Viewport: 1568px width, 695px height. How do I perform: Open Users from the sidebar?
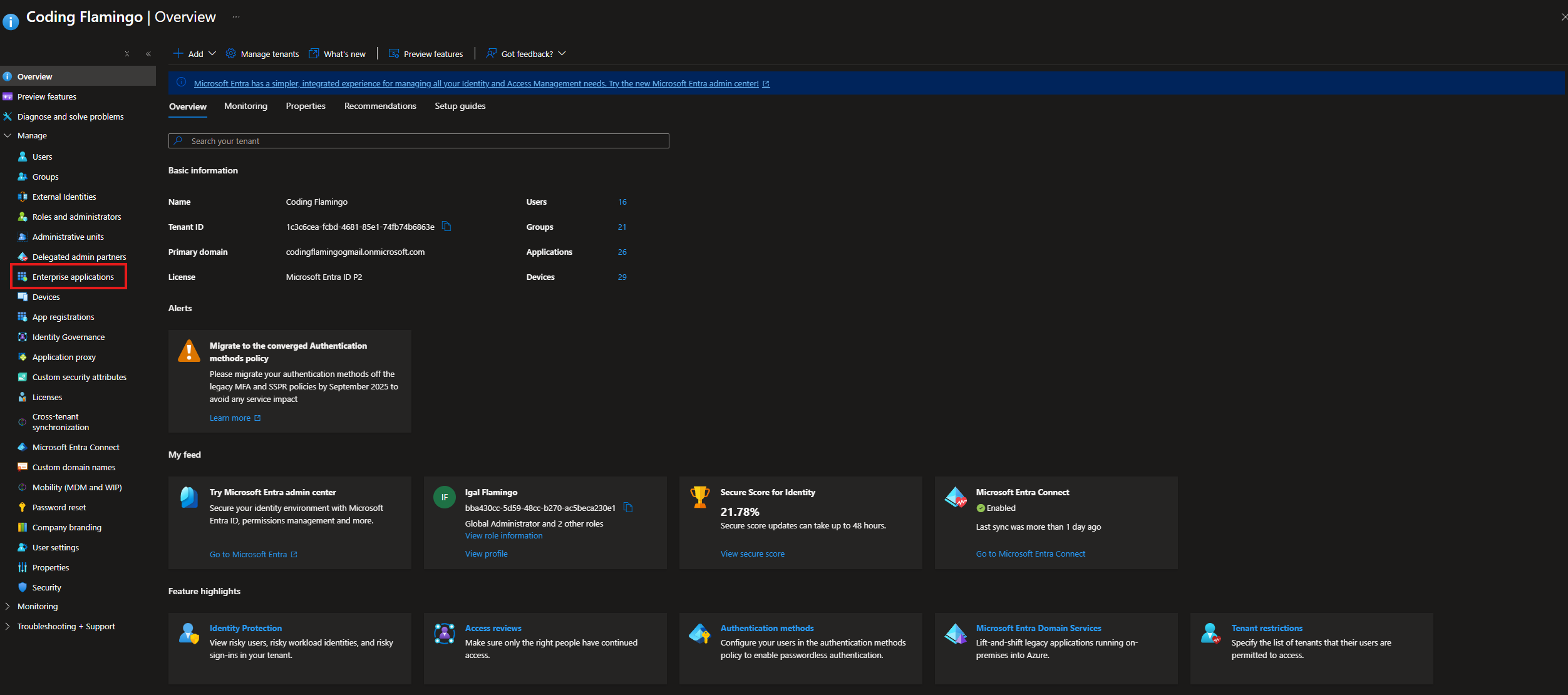(42, 157)
